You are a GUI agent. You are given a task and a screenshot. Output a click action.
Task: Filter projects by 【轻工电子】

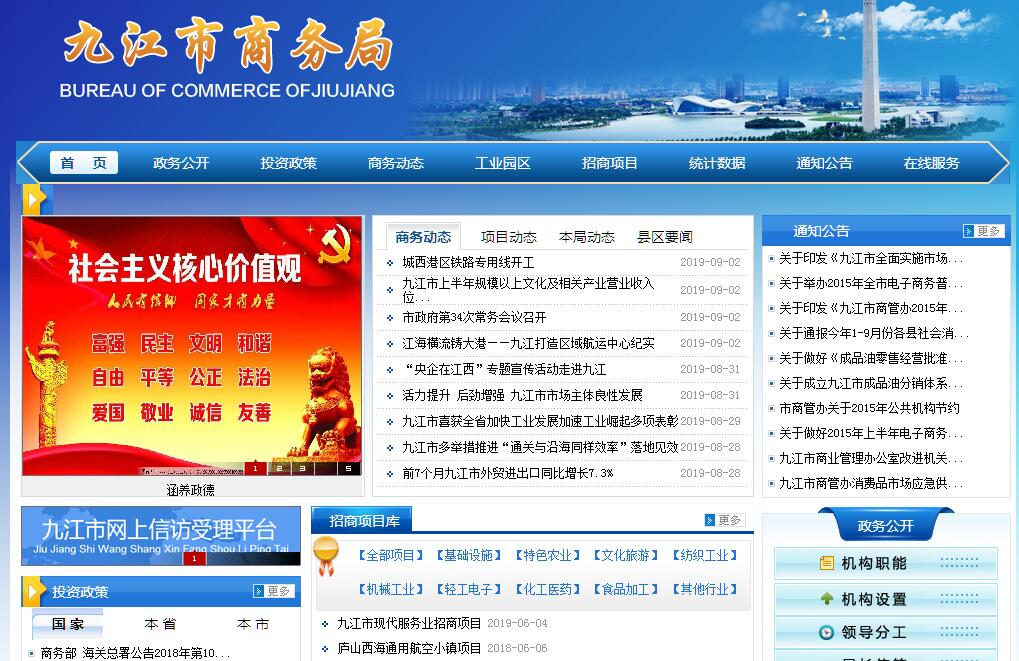[x=469, y=589]
